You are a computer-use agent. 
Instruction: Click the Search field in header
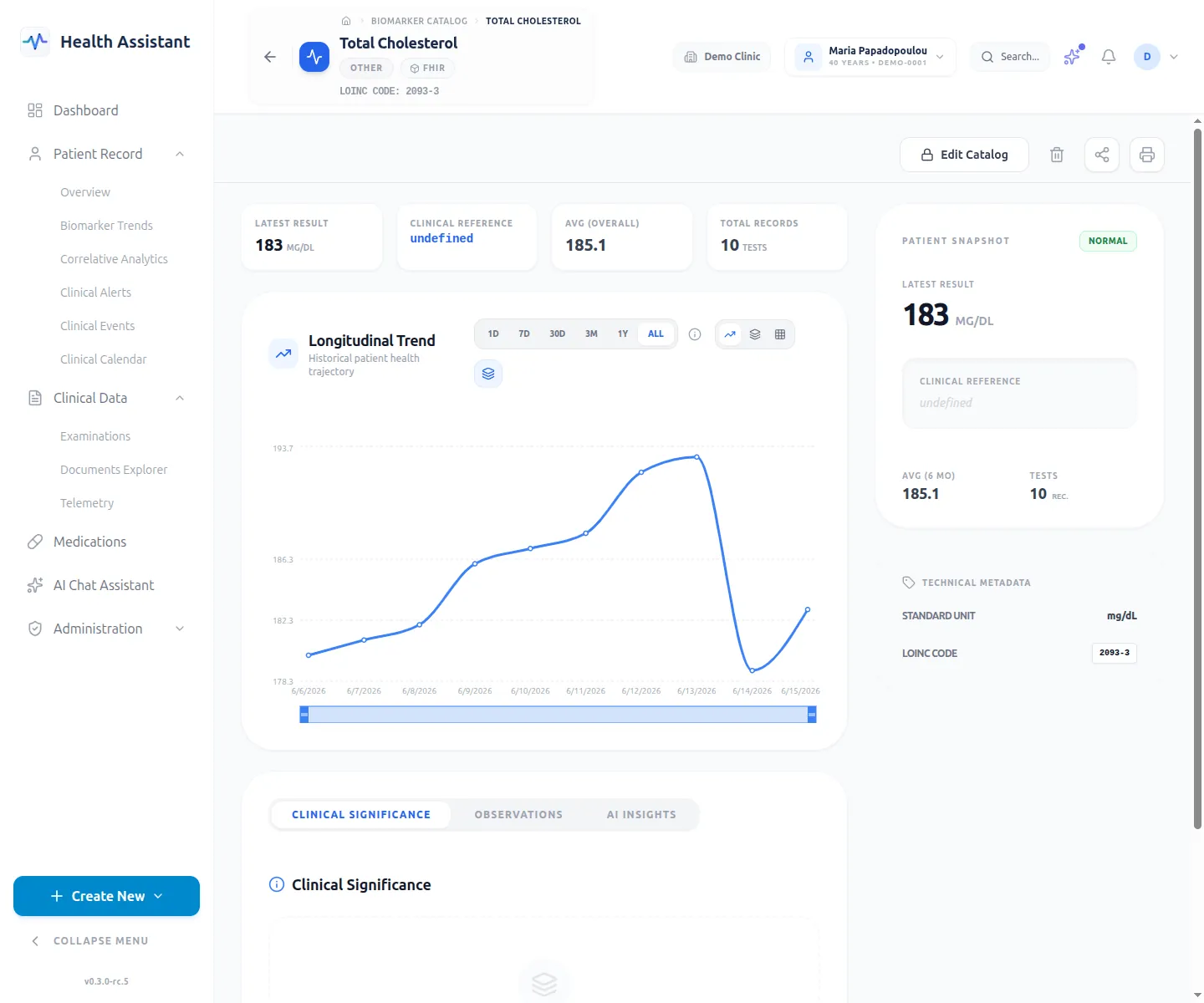tap(1010, 57)
